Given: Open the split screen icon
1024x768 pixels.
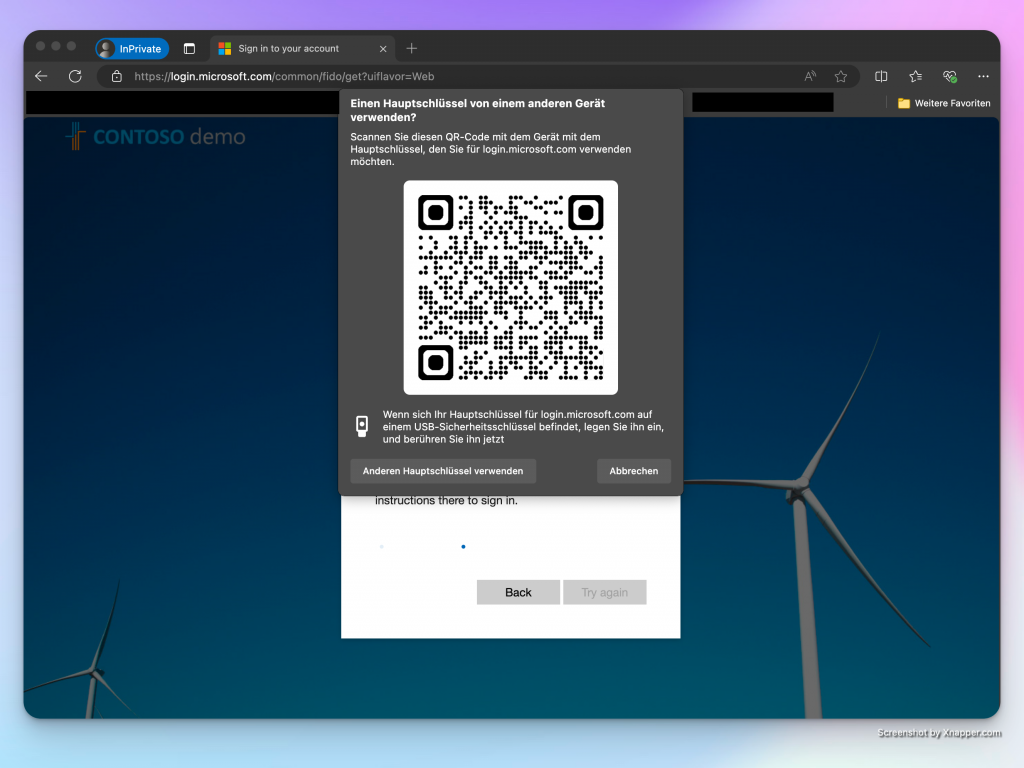Looking at the screenshot, I should 881,76.
